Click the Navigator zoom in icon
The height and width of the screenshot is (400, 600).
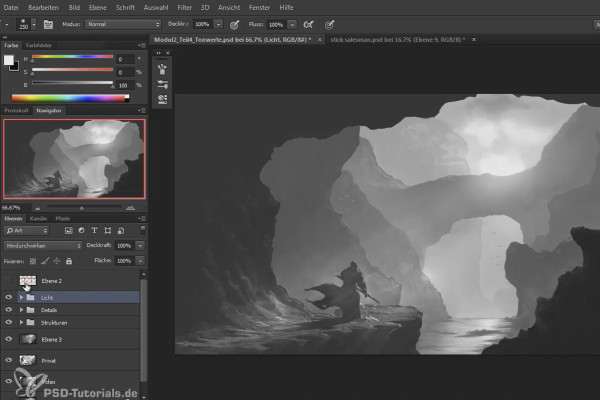point(130,208)
